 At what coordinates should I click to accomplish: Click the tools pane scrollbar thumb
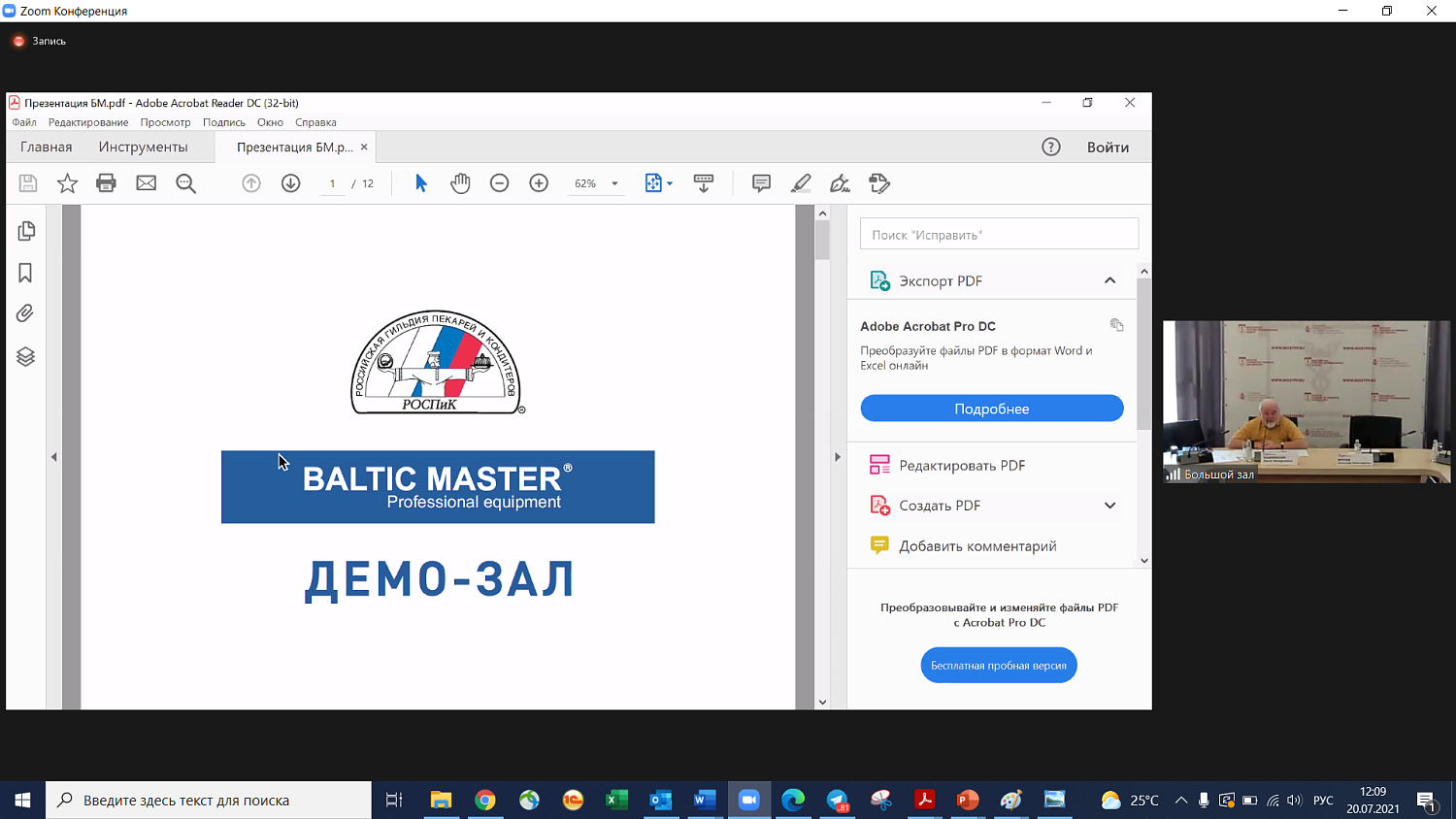pos(1144,354)
